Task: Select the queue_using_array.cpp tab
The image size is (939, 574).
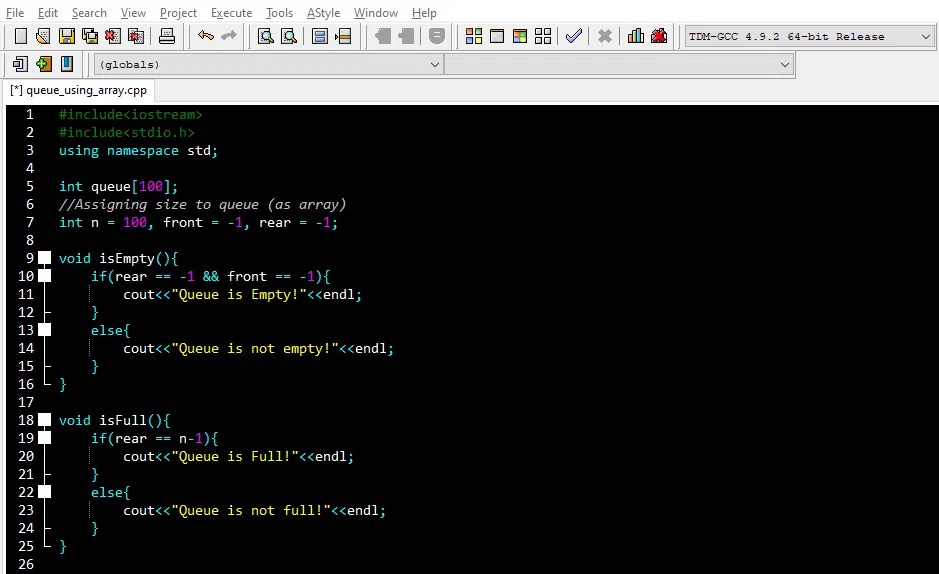Action: [78, 90]
